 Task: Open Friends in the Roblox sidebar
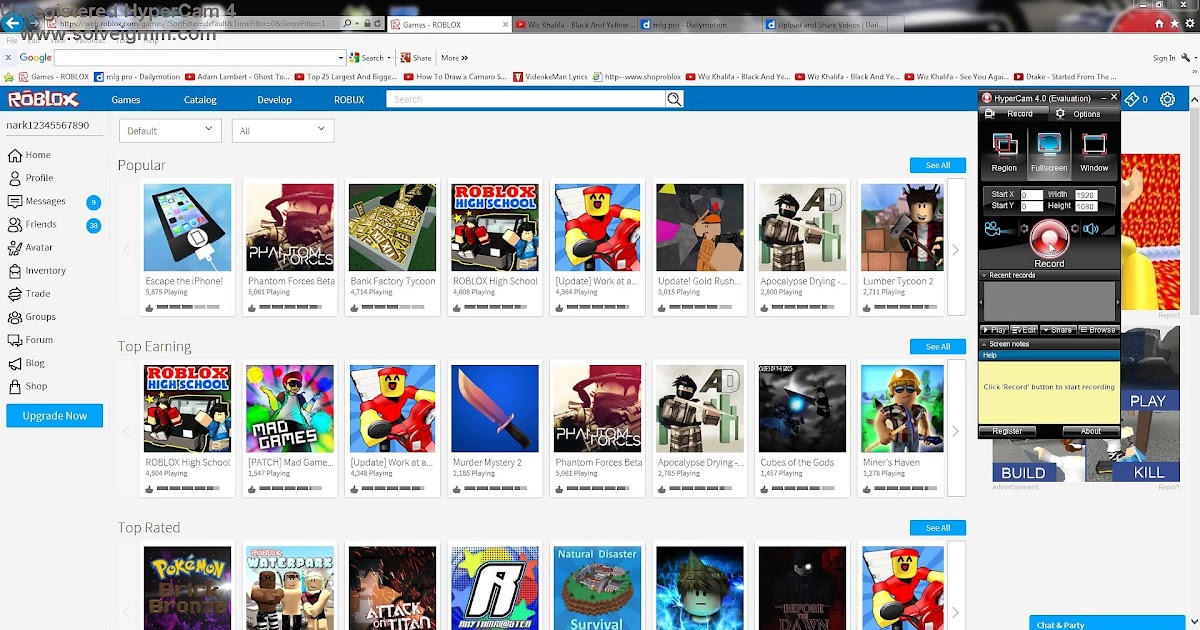point(33,224)
